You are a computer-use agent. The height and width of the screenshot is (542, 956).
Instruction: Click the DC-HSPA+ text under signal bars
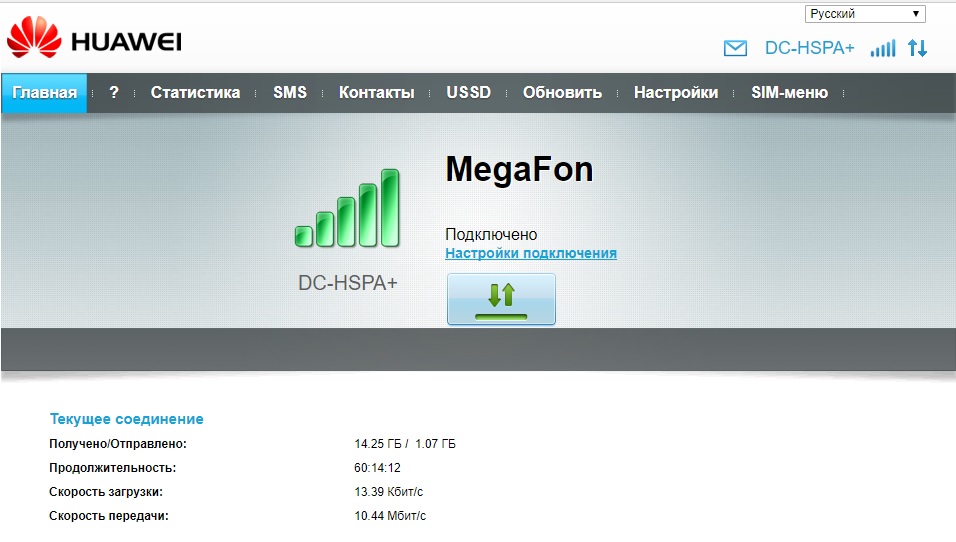pos(348,283)
